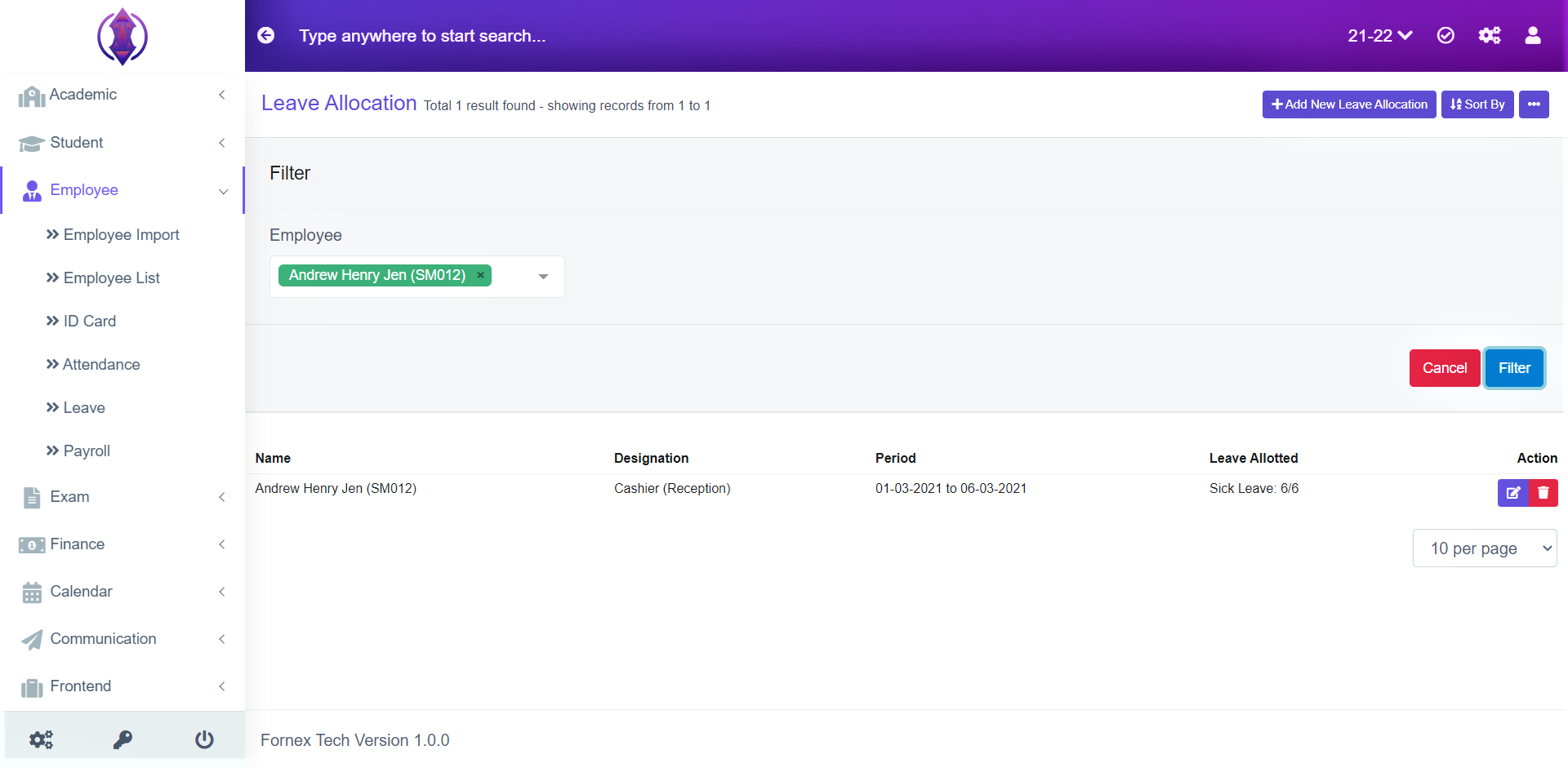1568x768 pixels.
Task: Expand the Frontend menu chevron
Action: tap(222, 686)
